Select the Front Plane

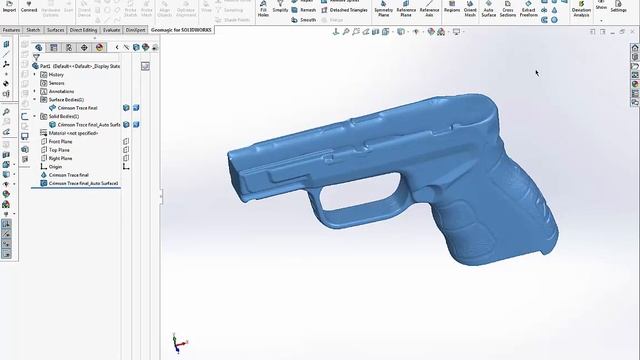point(56,141)
